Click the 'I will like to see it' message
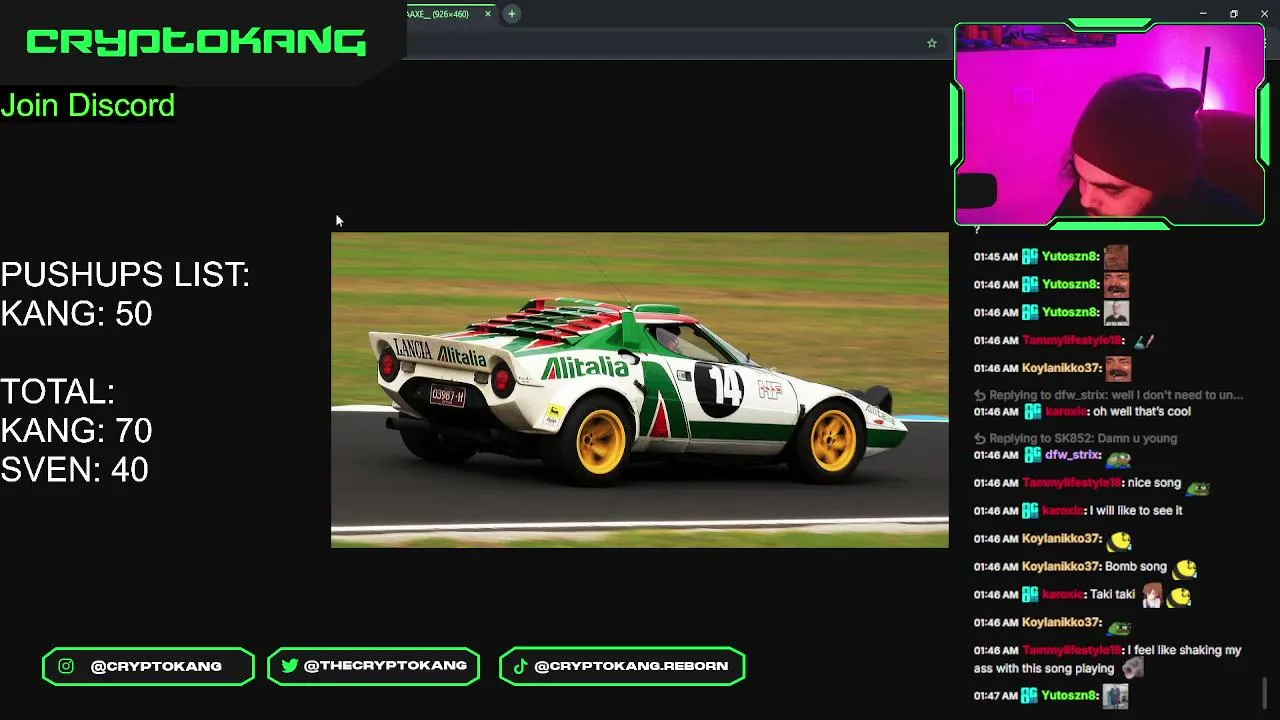Screen dimensions: 1280x720 click(x=1136, y=510)
